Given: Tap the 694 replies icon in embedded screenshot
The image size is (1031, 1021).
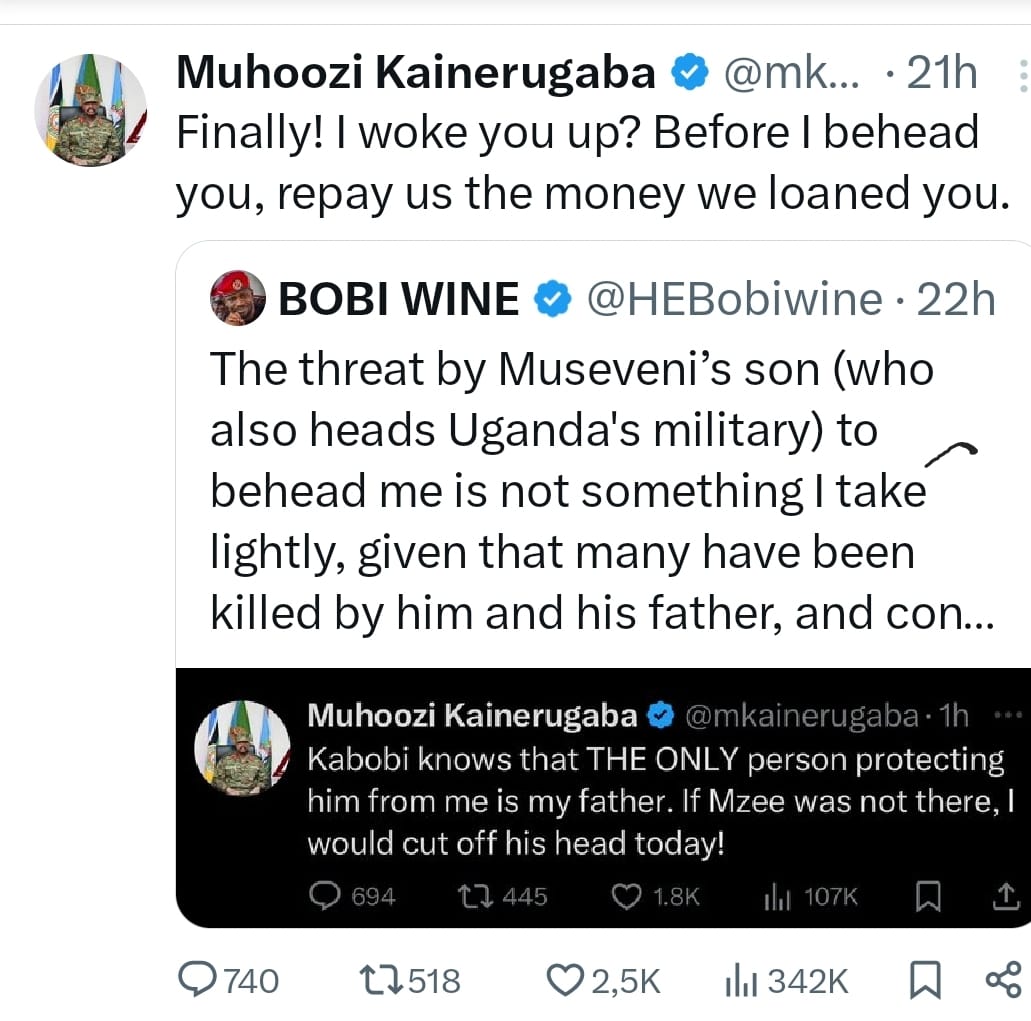Looking at the screenshot, I should coord(324,897).
